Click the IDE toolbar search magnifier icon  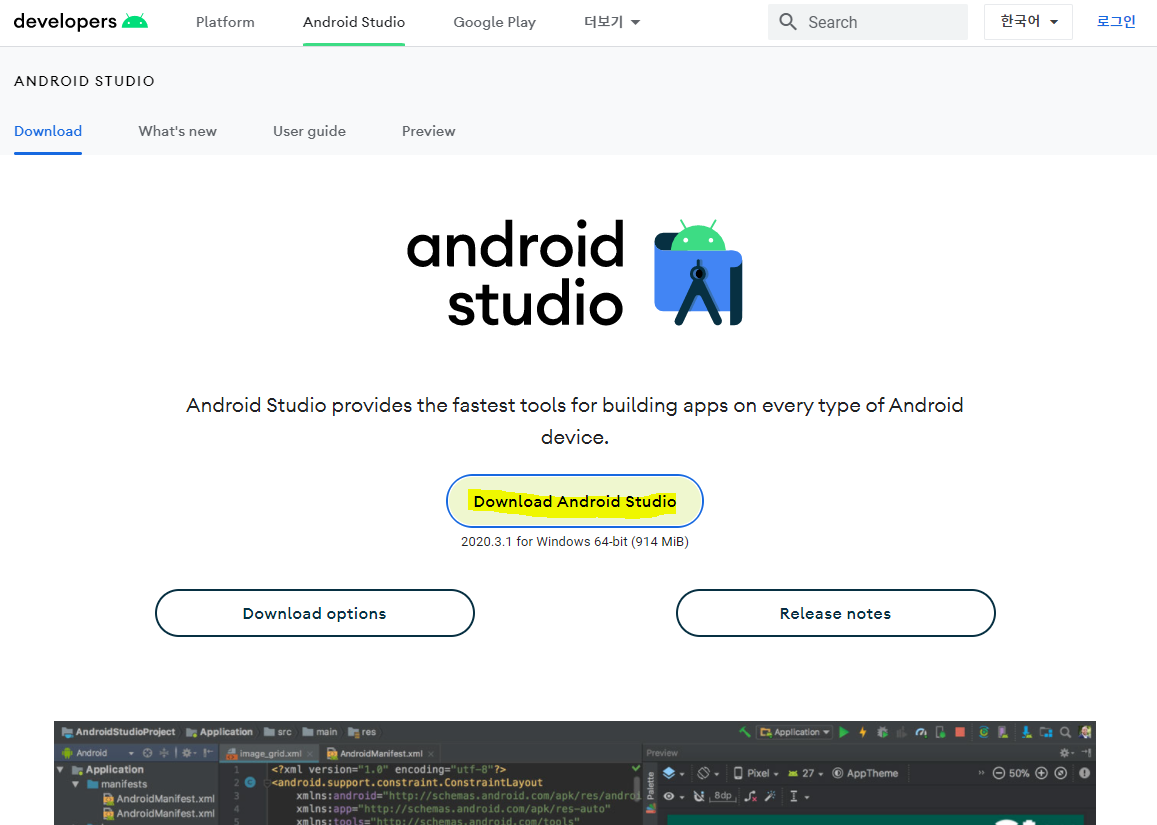[x=1066, y=732]
